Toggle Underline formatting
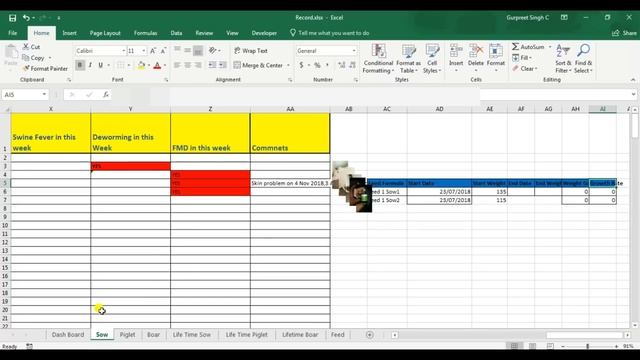Image resolution: width=640 pixels, height=360 pixels. pos(100,65)
